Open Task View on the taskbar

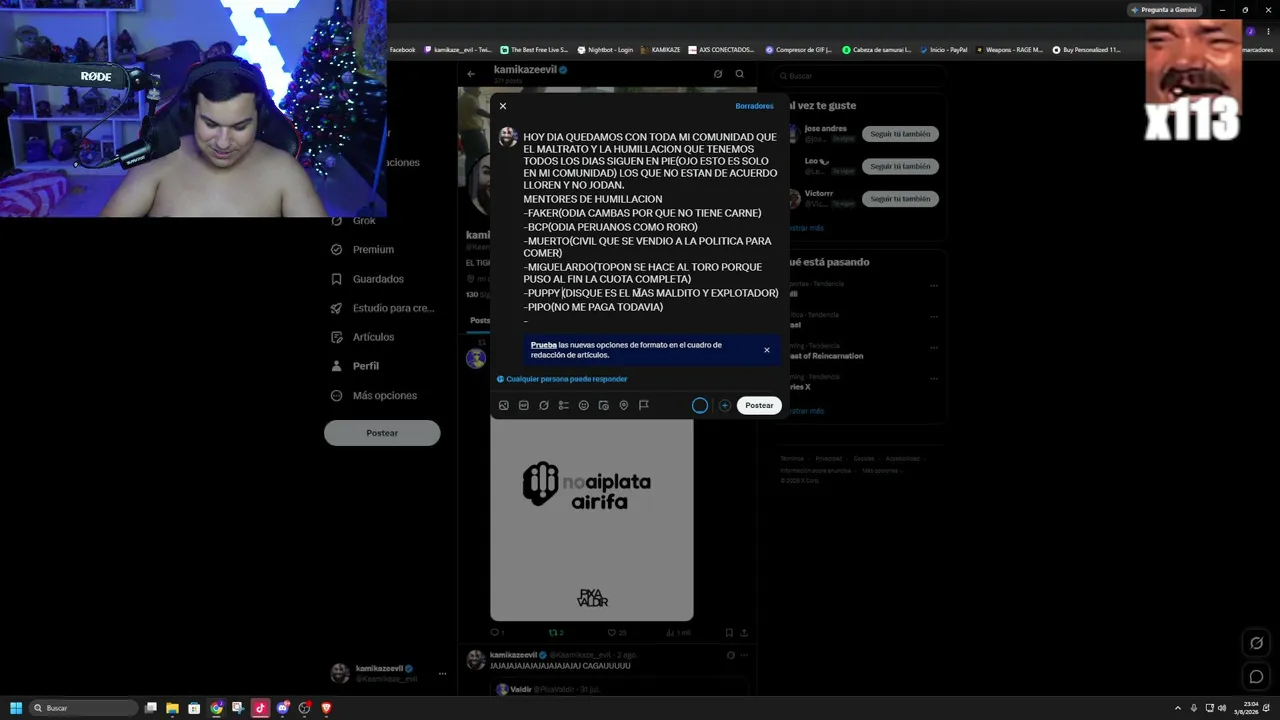[x=151, y=708]
